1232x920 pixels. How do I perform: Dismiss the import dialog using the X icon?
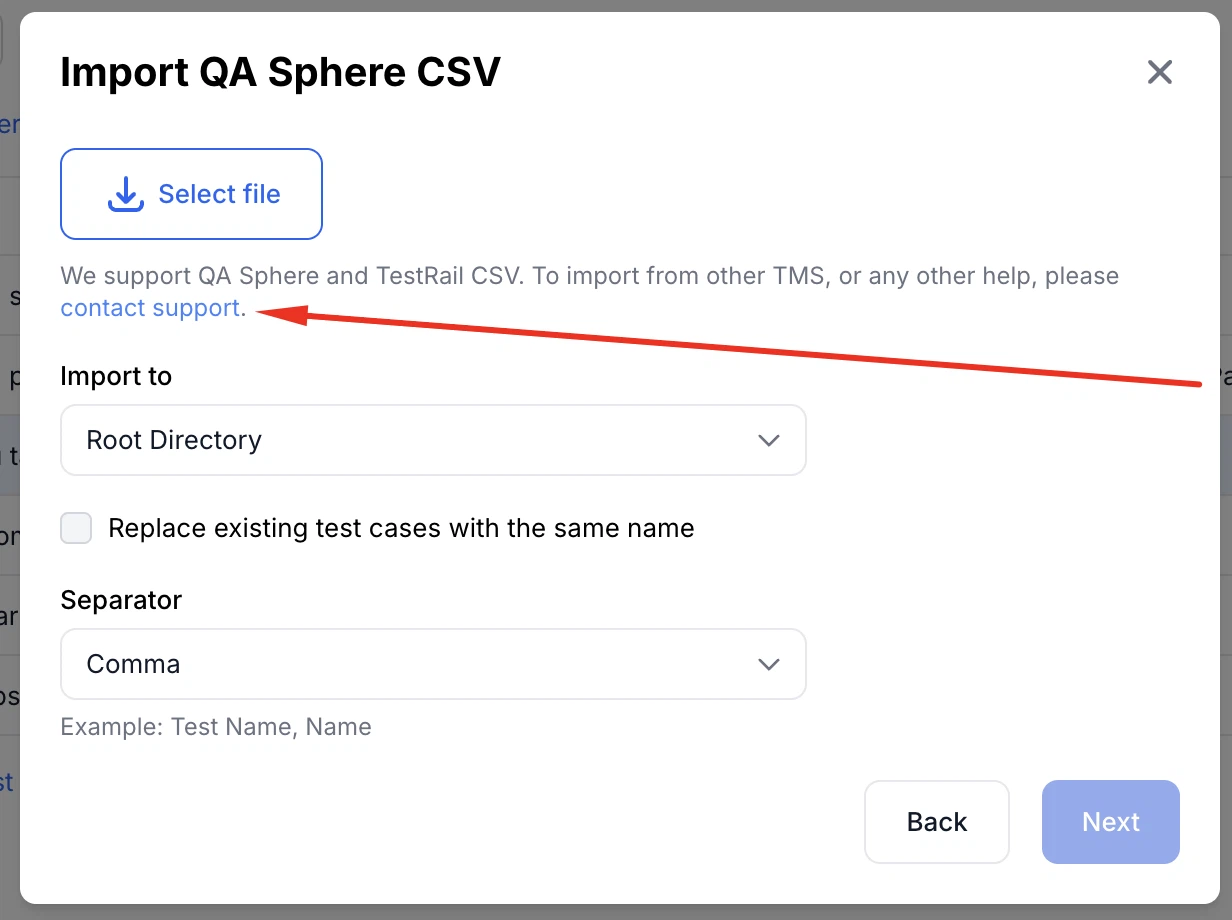click(x=1159, y=72)
